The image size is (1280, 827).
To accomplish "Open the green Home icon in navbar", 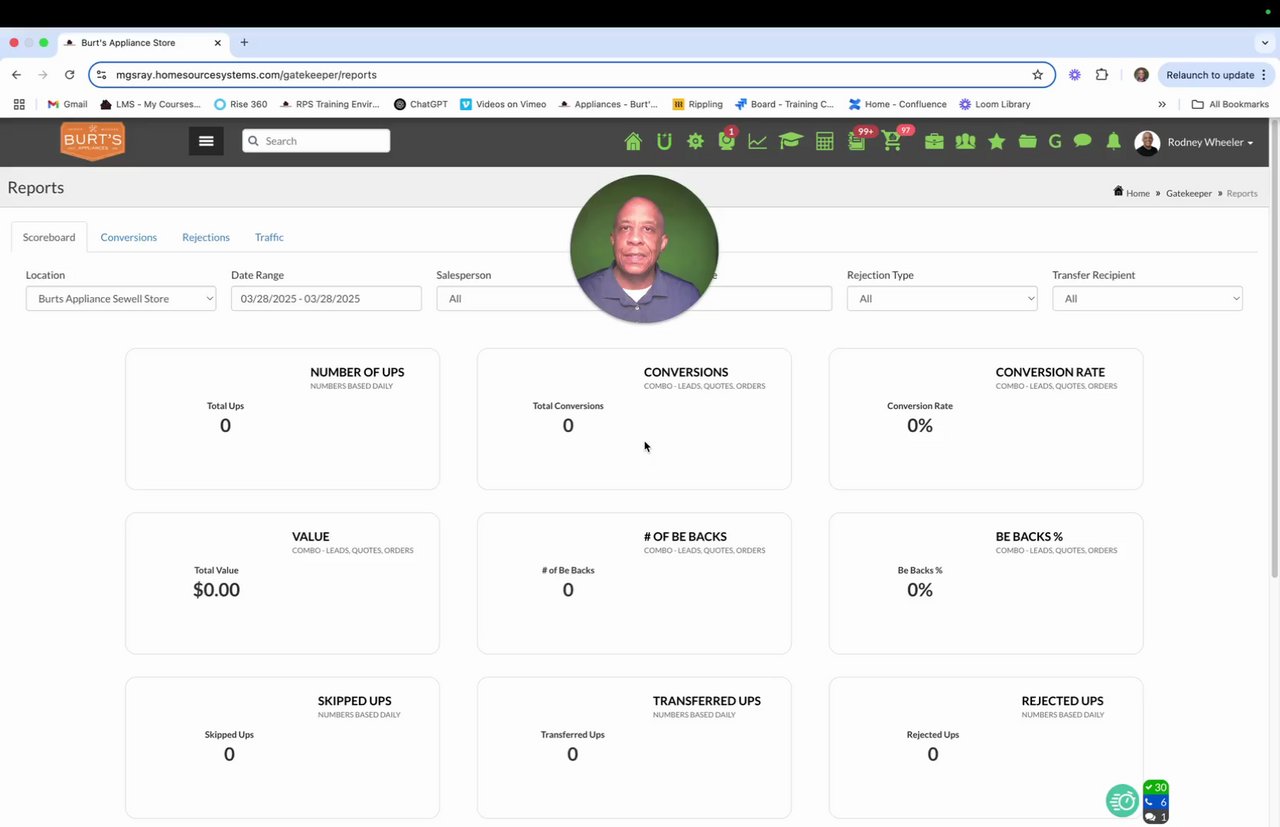I will tap(633, 142).
